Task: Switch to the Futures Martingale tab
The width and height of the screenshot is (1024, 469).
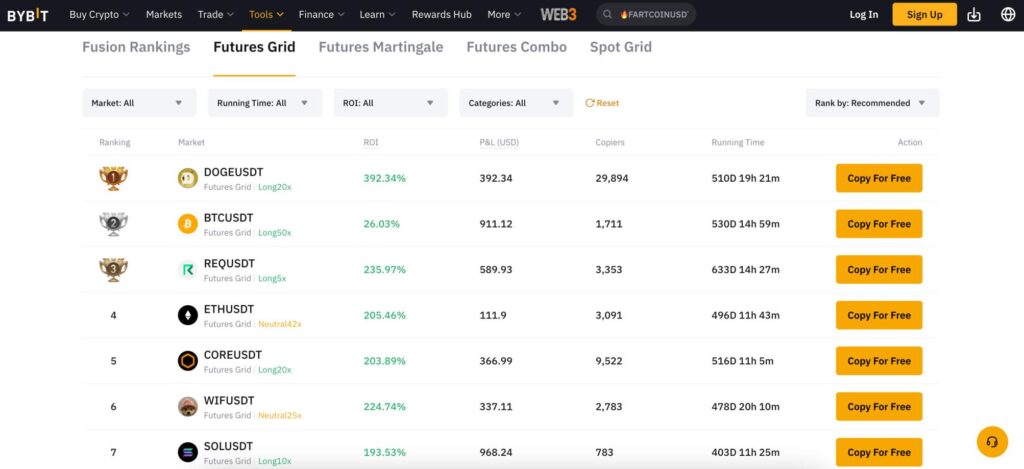Action: [381, 47]
